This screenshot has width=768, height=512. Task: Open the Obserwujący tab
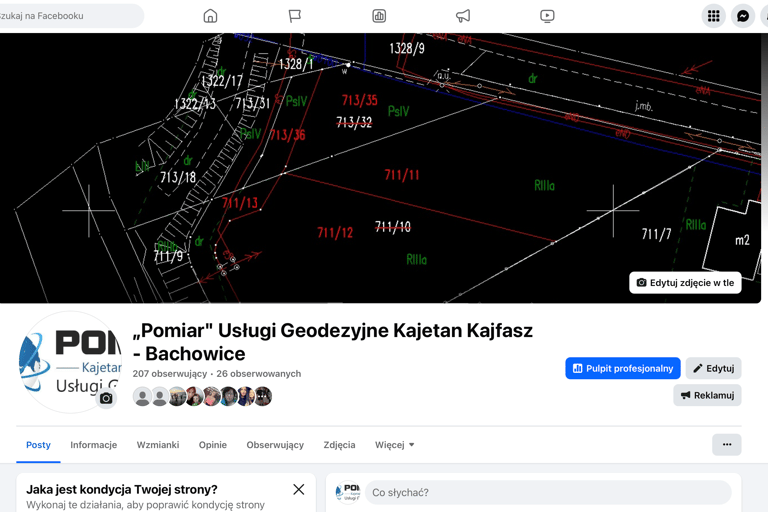point(275,445)
